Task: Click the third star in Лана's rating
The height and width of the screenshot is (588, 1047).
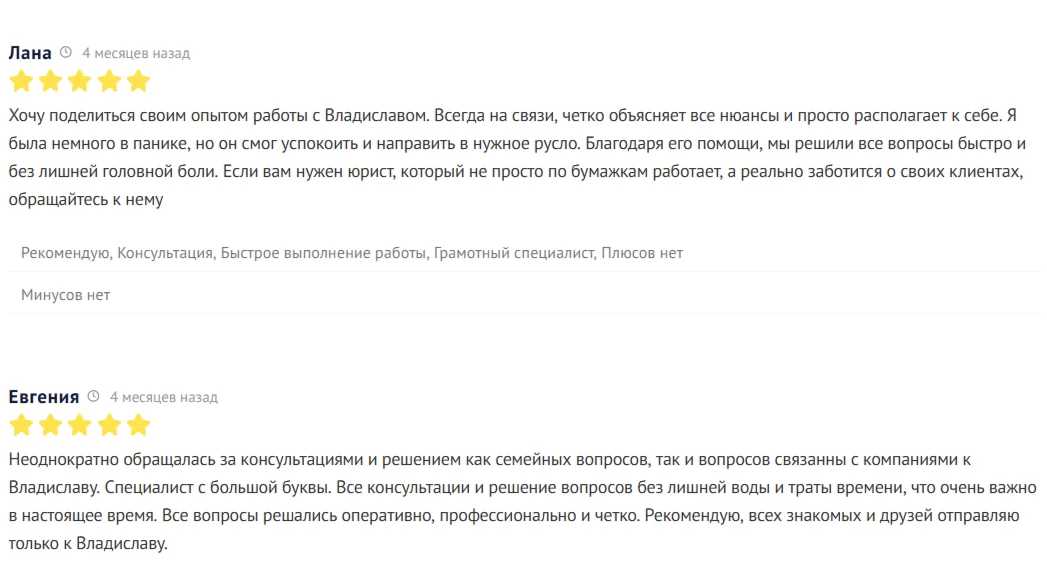Action: coord(80,81)
